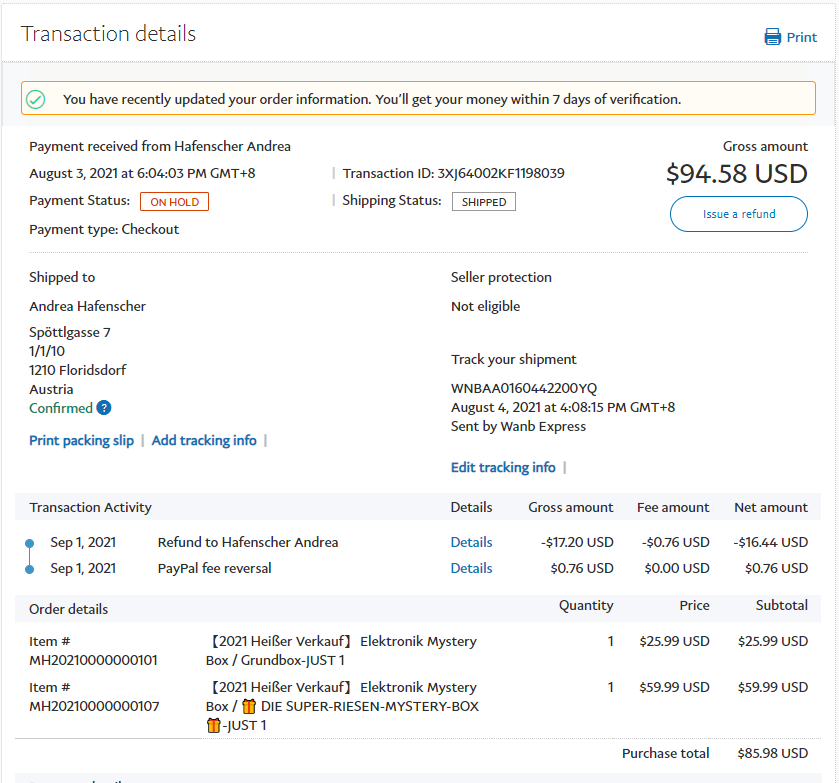Image resolution: width=839 pixels, height=783 pixels.
Task: Click the $94.58 USD gross amount
Action: coord(736,174)
